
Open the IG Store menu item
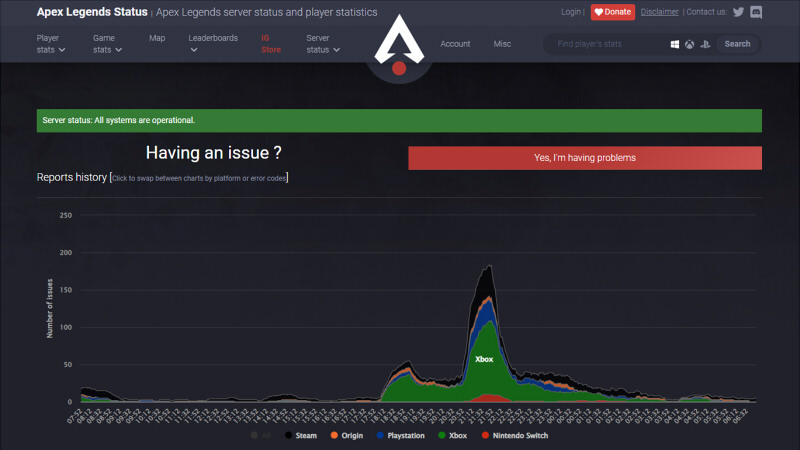(x=271, y=44)
